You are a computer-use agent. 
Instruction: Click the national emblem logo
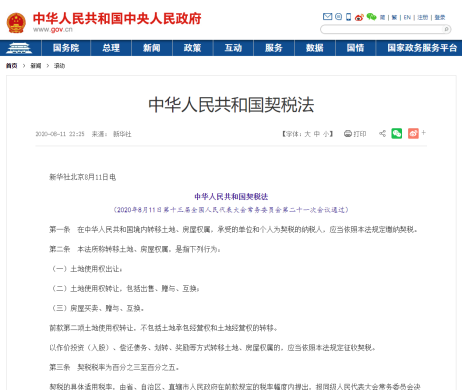click(16, 23)
